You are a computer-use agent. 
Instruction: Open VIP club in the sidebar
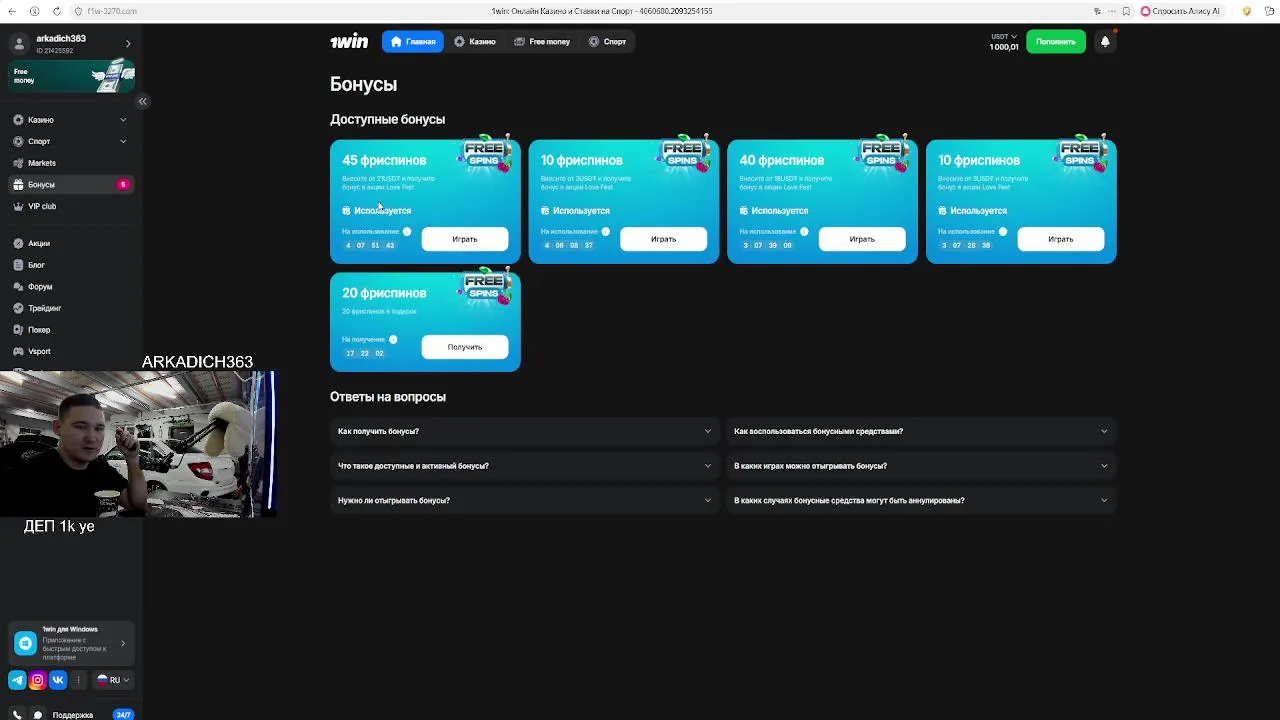click(x=41, y=206)
